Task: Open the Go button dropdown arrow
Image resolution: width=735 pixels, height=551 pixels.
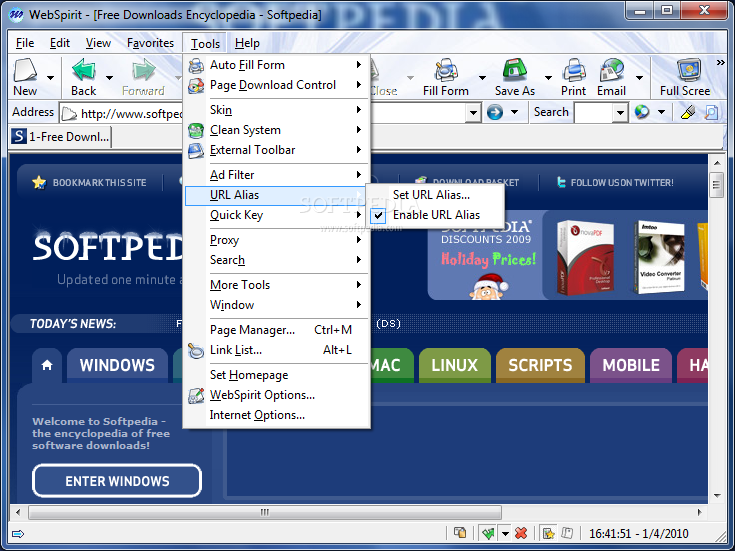Action: 514,112
